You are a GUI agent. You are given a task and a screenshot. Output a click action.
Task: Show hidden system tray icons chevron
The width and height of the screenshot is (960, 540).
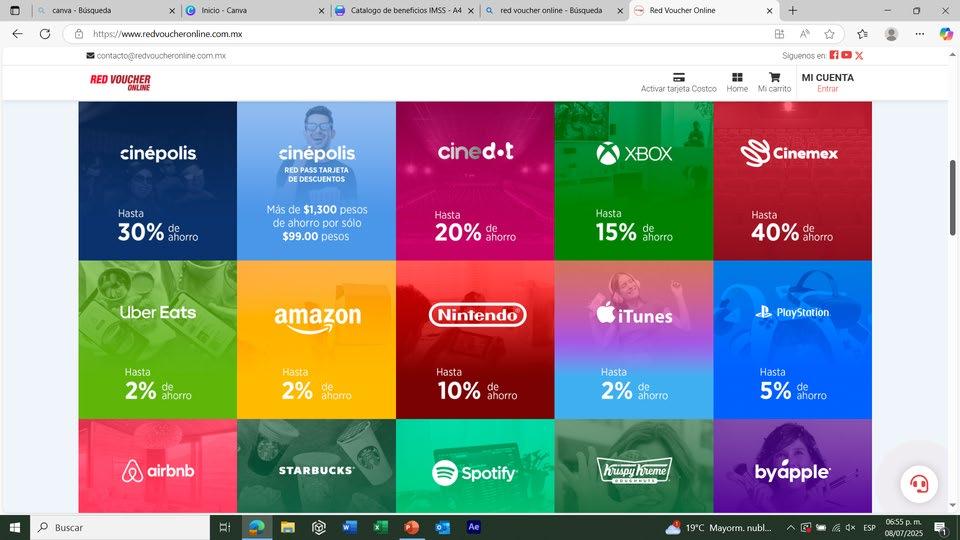click(790, 527)
